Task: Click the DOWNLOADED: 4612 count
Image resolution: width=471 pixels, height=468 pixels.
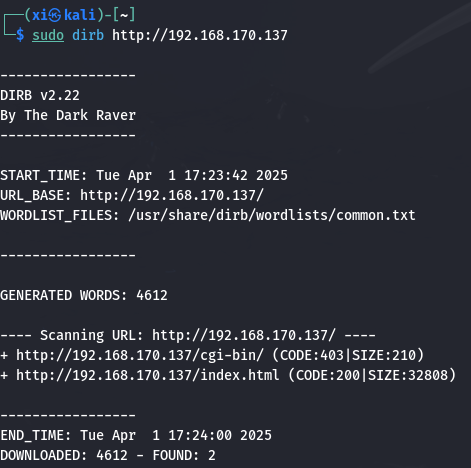Action: pos(64,455)
